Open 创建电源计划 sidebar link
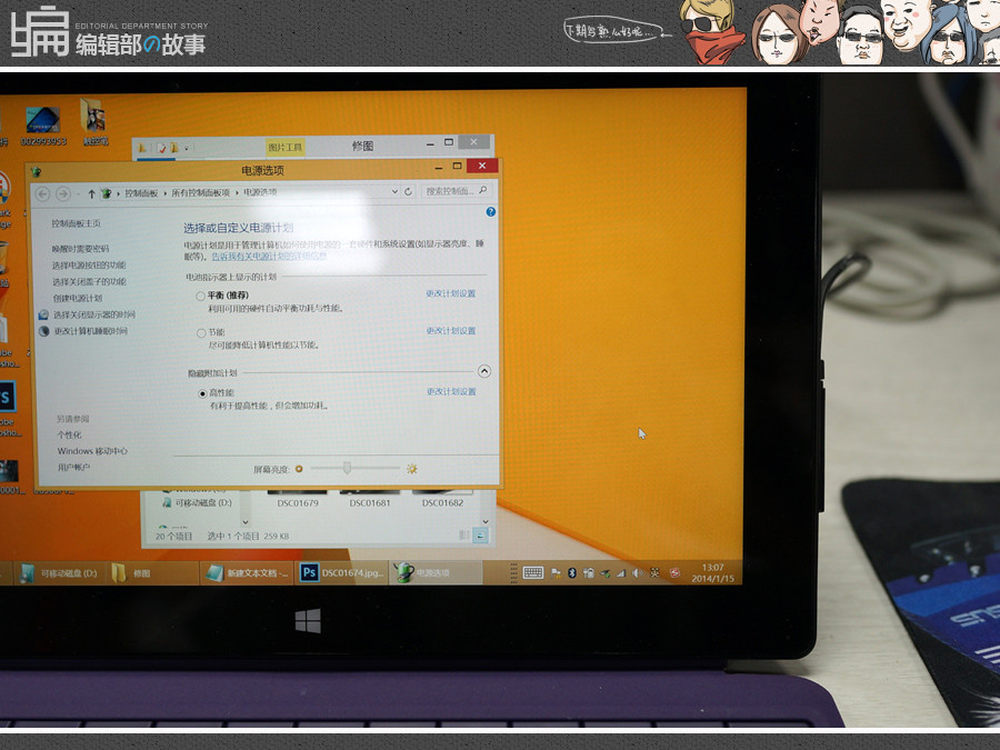 (78, 298)
